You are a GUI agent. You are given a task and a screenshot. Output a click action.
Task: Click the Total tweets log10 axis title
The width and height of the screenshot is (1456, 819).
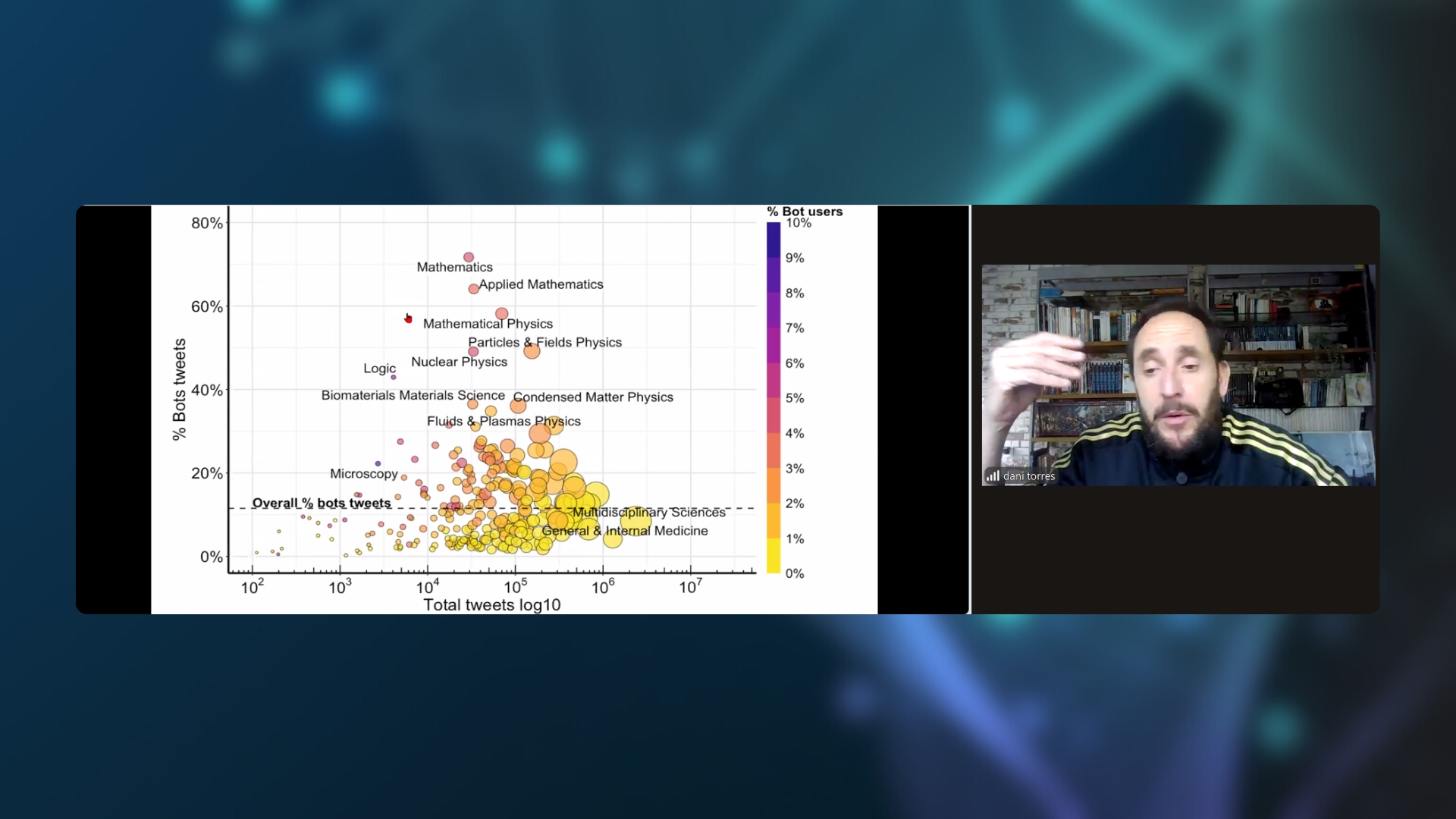(x=491, y=604)
